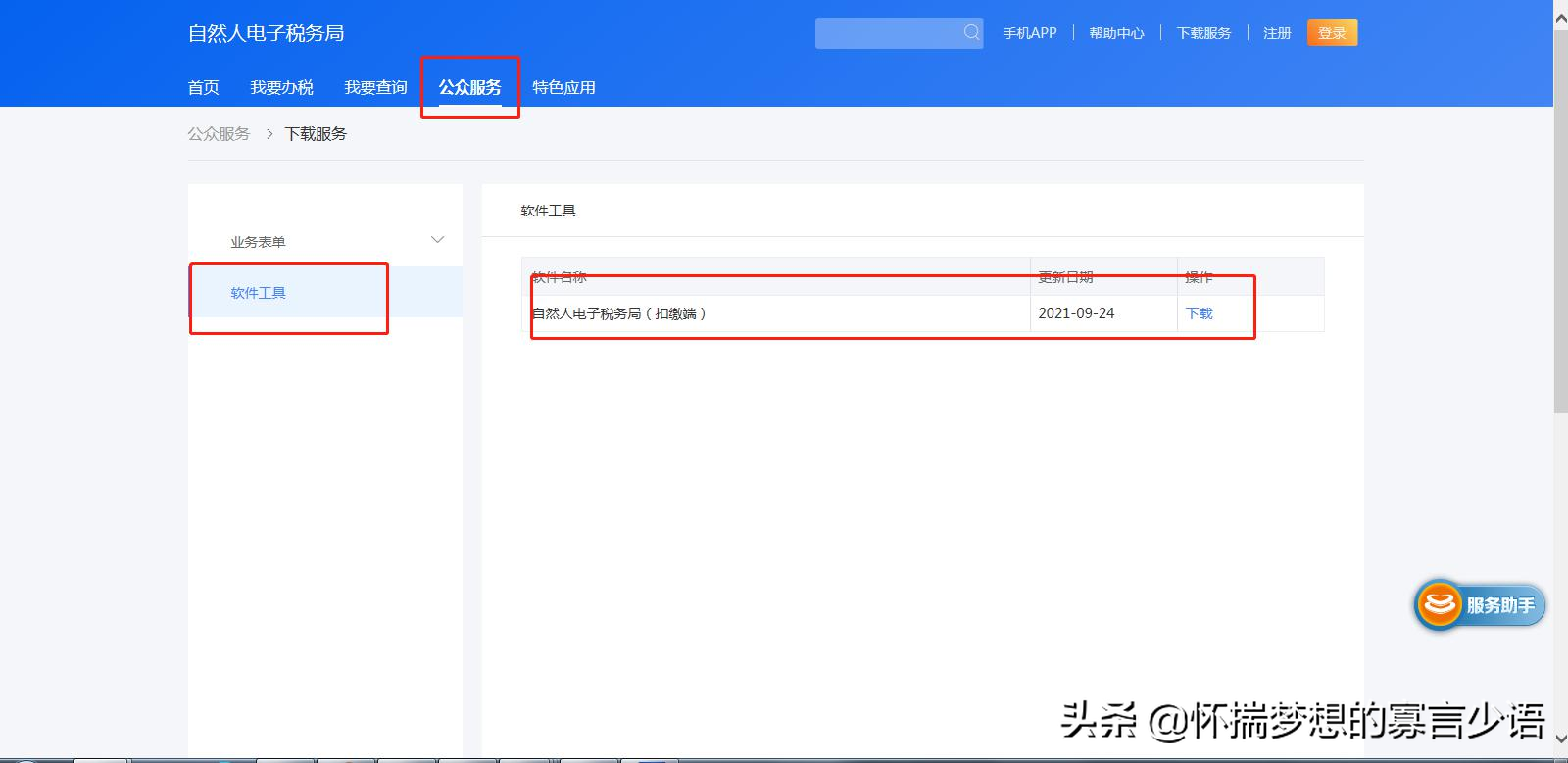Screen dimensions: 1568x763
Task: Open the 首页 tab
Action: pyautogui.click(x=204, y=87)
